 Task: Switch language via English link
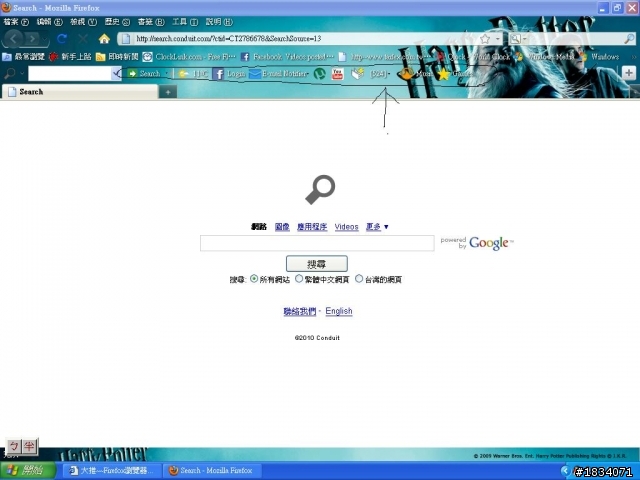pos(339,311)
